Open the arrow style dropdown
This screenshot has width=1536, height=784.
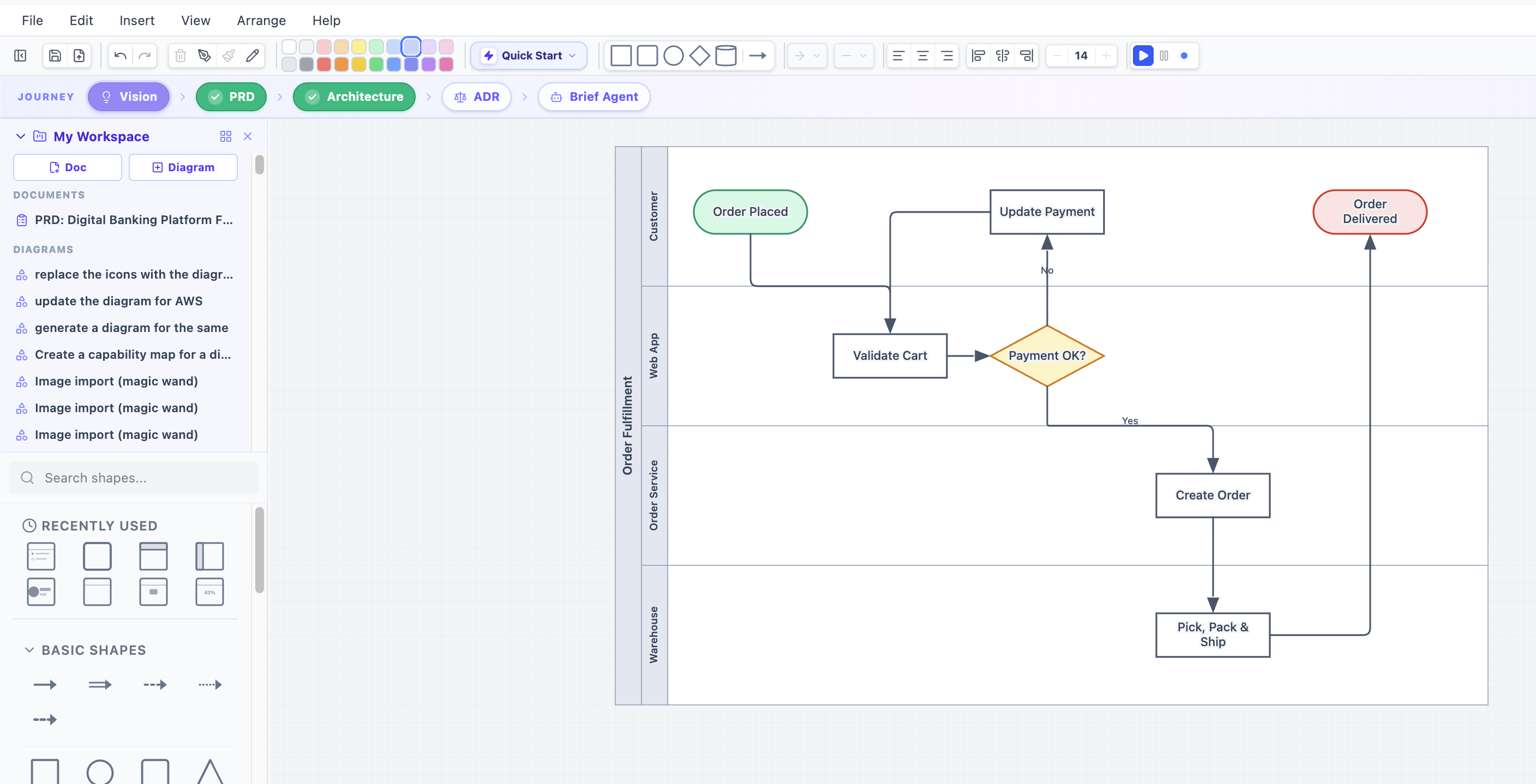(807, 56)
